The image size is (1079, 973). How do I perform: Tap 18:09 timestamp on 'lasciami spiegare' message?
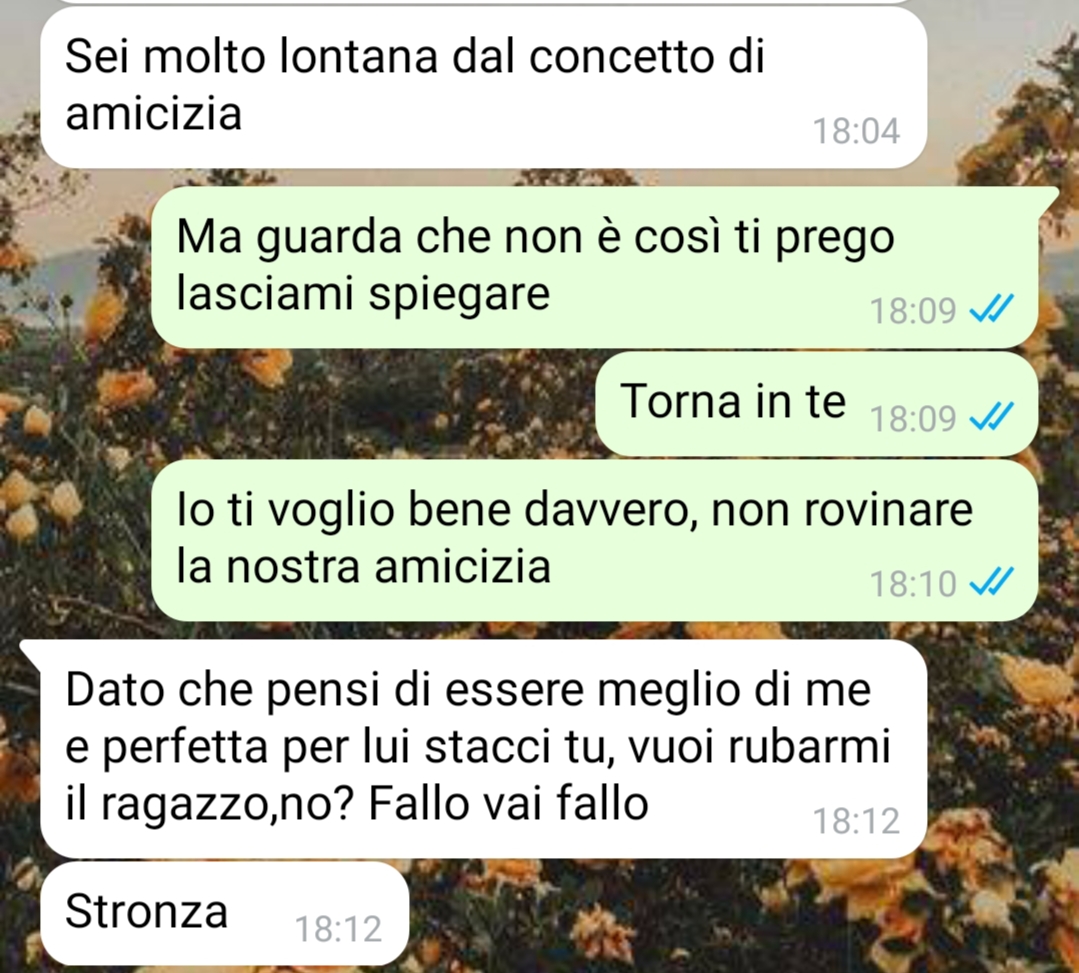(x=913, y=310)
